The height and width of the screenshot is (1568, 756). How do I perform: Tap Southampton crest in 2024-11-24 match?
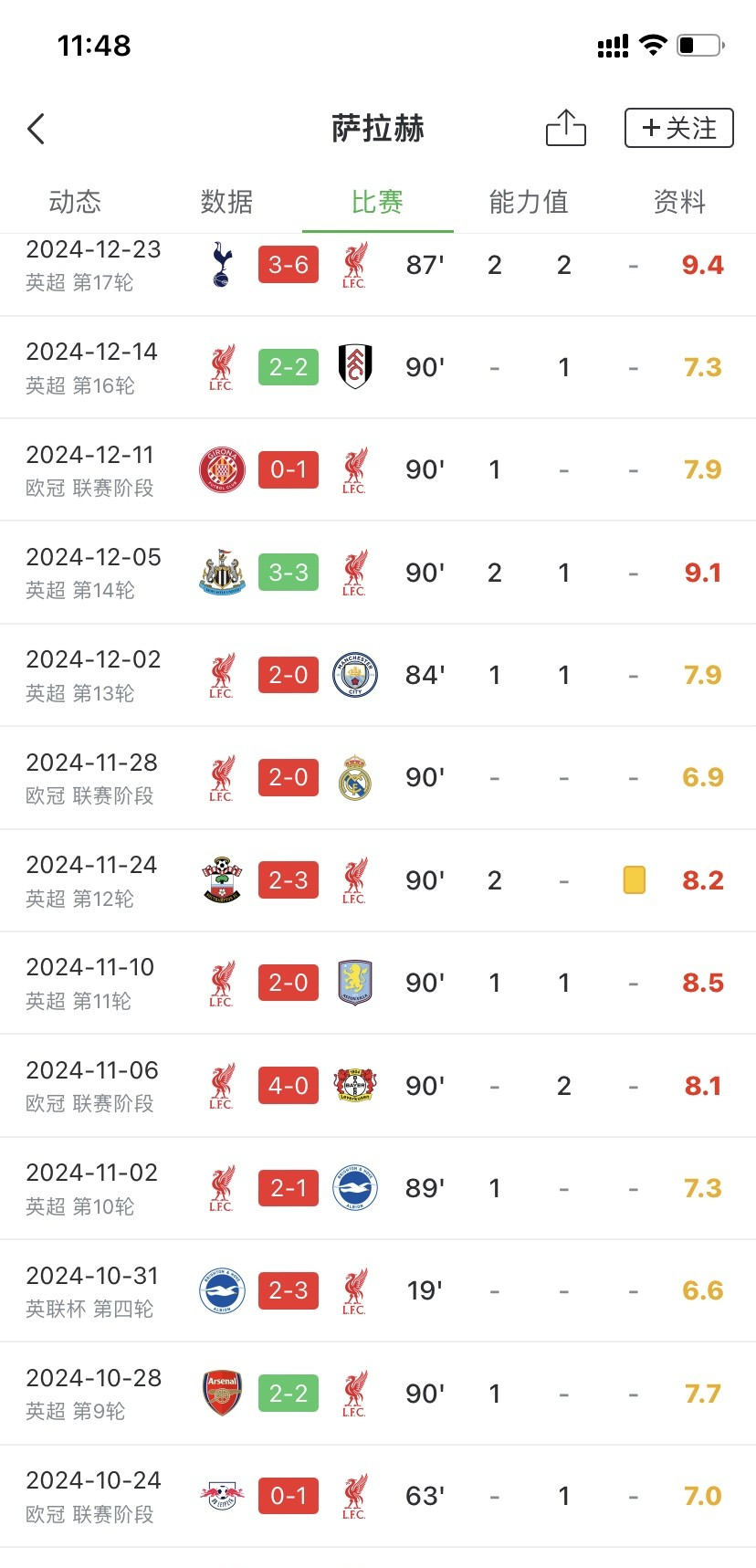click(x=222, y=880)
